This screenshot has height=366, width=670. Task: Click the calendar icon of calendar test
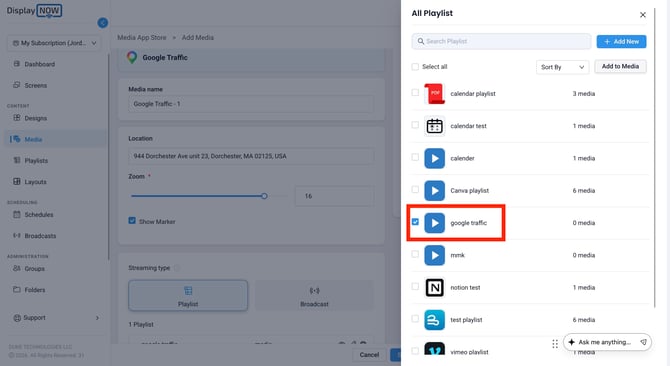pyautogui.click(x=435, y=126)
